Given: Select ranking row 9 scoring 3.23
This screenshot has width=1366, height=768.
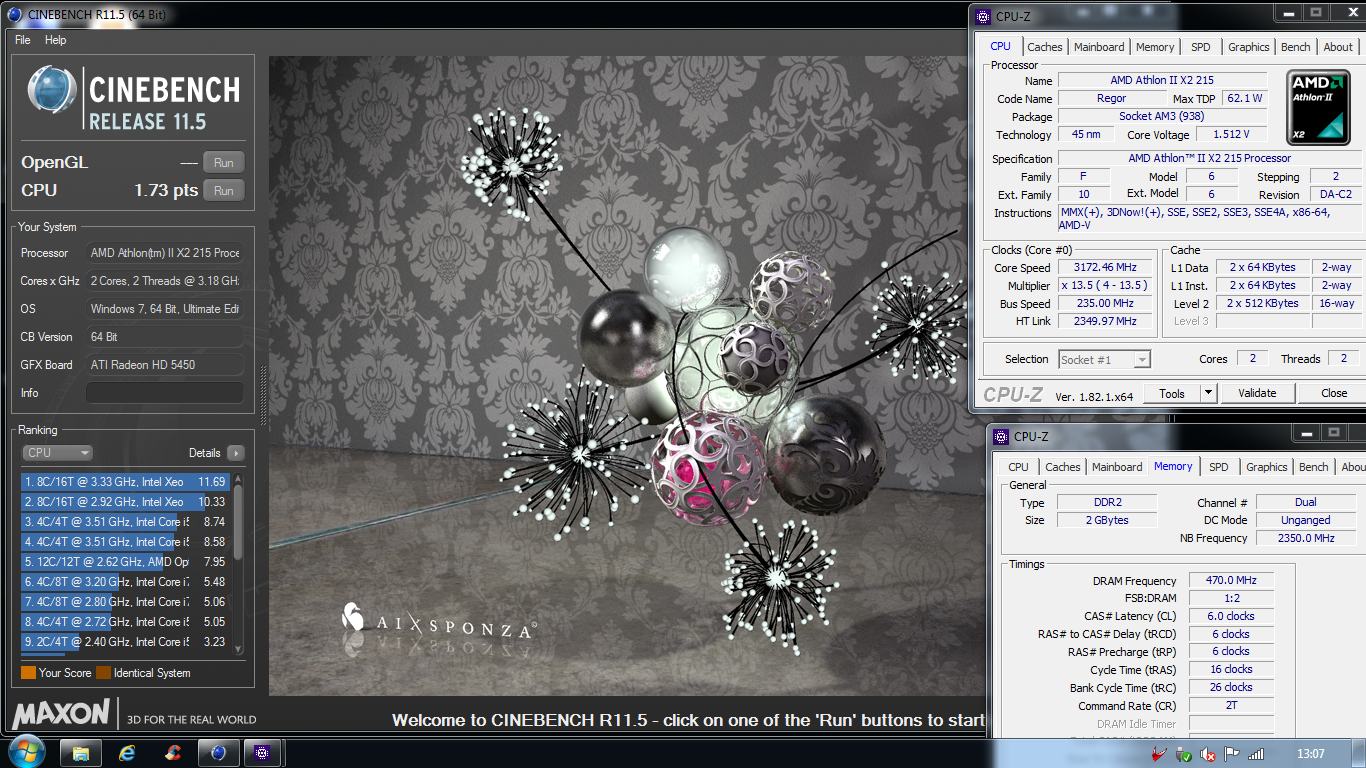Looking at the screenshot, I should 126,642.
